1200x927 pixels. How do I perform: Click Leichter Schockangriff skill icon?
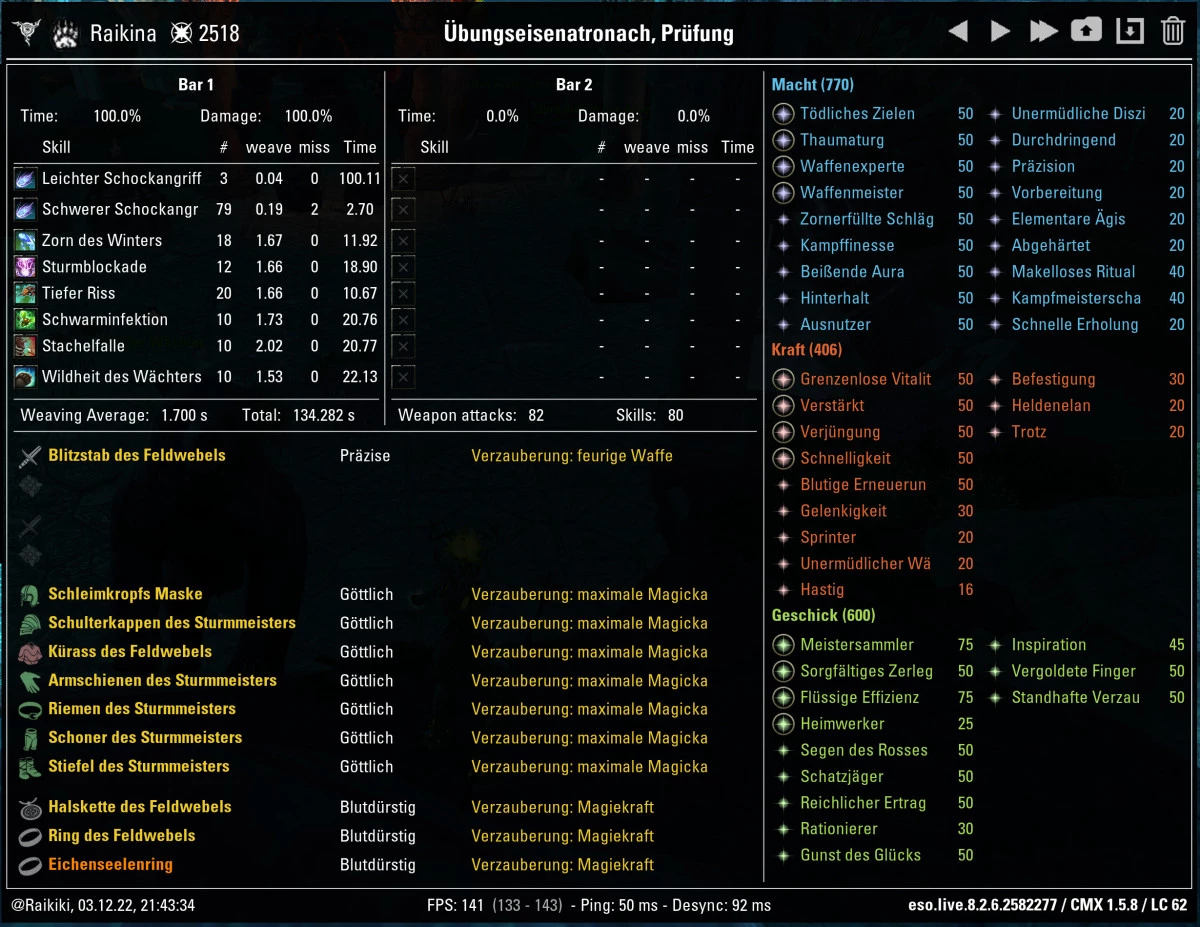pos(26,179)
